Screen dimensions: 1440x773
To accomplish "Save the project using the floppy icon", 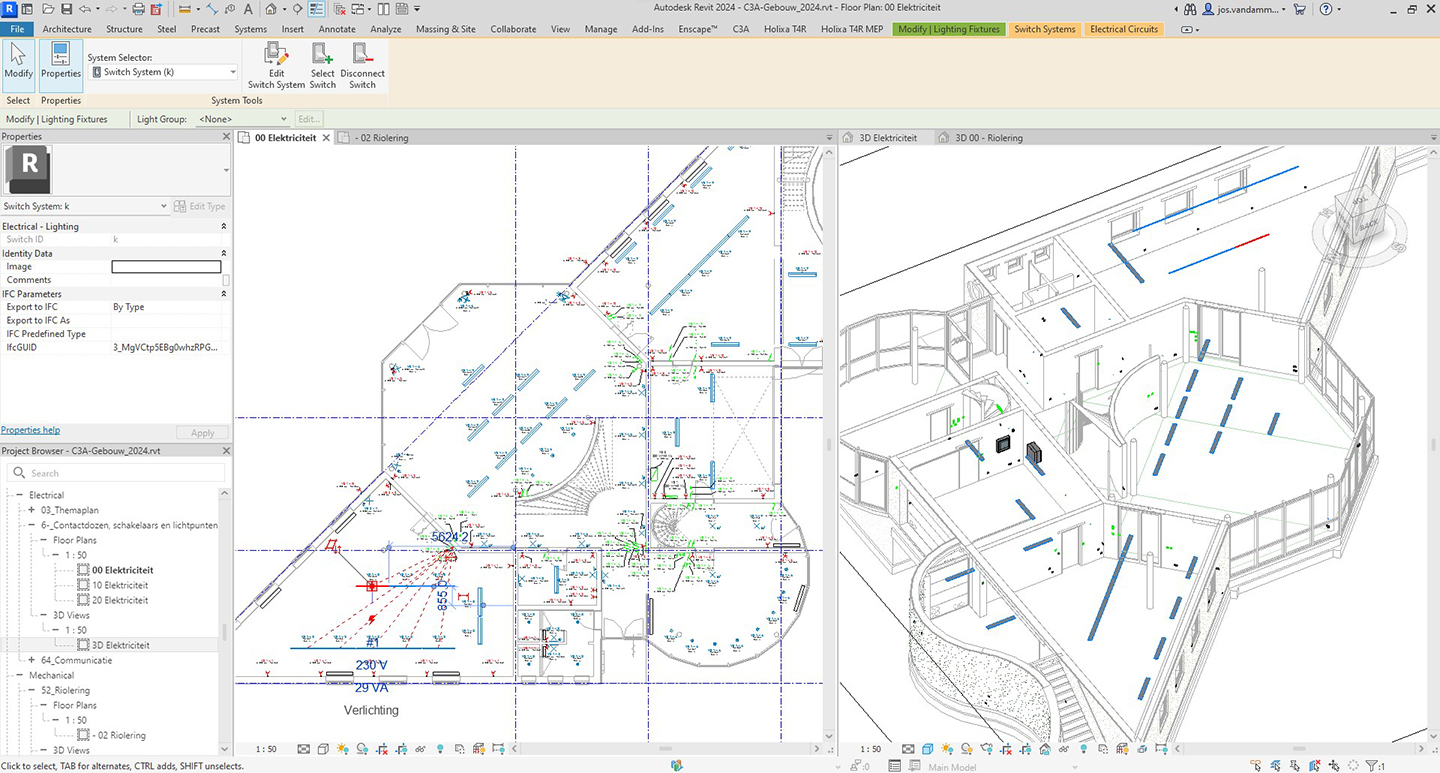I will coord(66,9).
